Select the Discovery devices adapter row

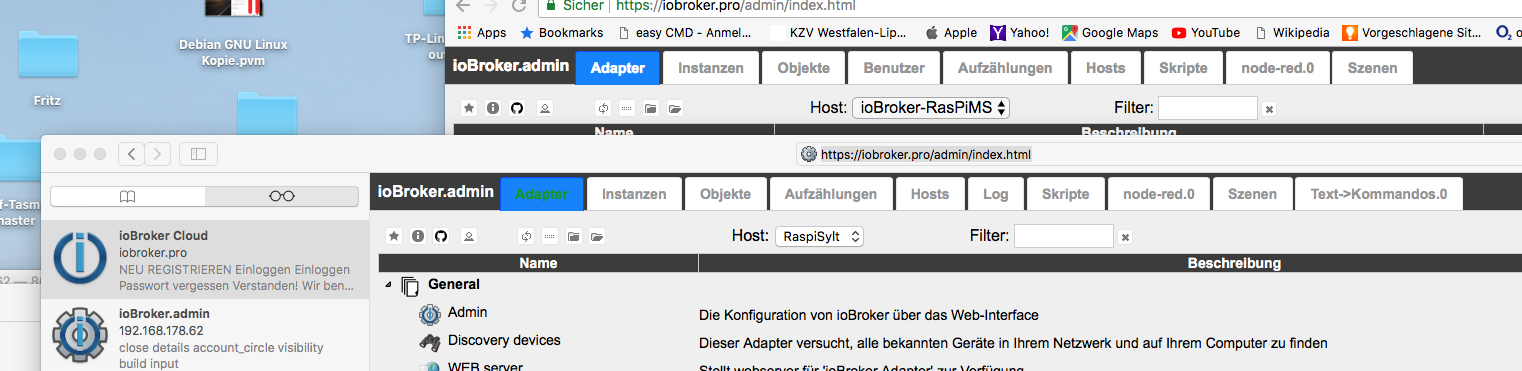point(950,342)
